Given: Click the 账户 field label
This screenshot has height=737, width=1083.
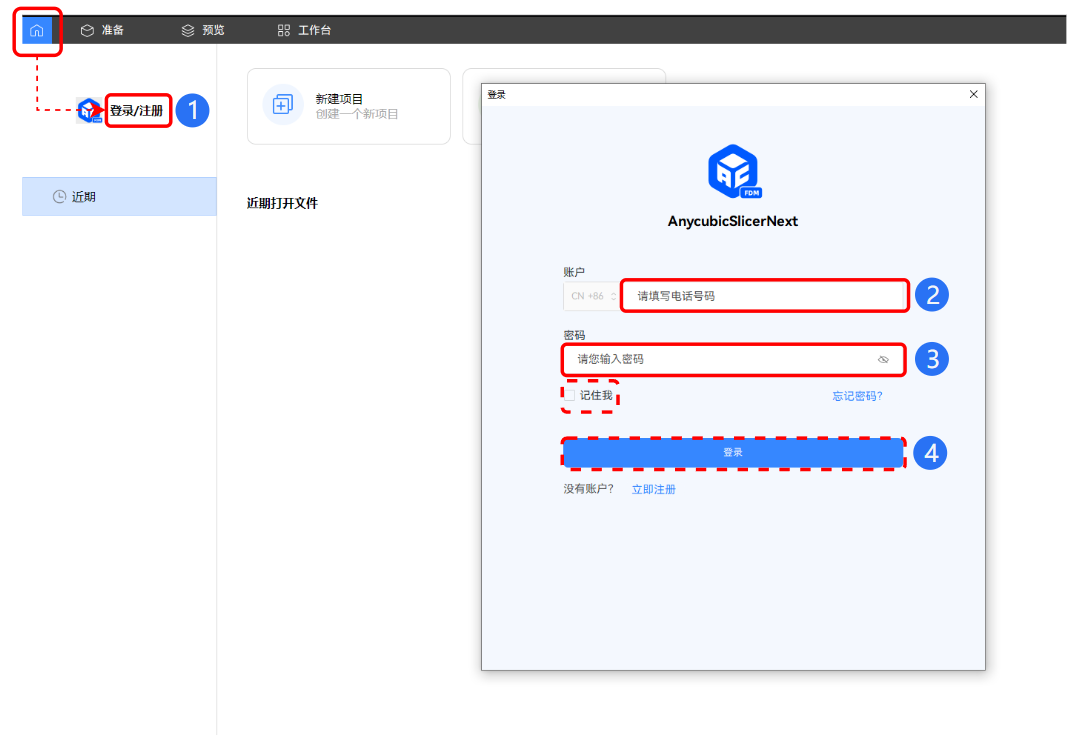Looking at the screenshot, I should tap(574, 272).
